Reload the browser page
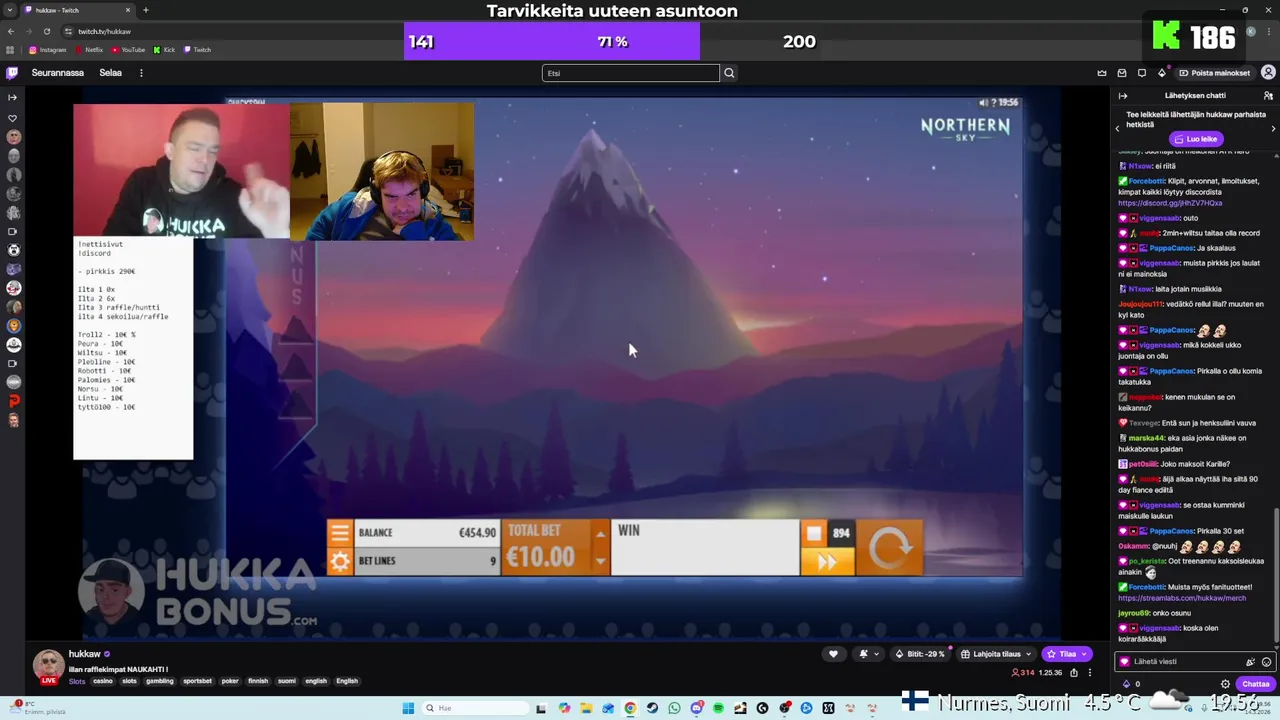This screenshot has width=1280, height=720. pyautogui.click(x=46, y=31)
